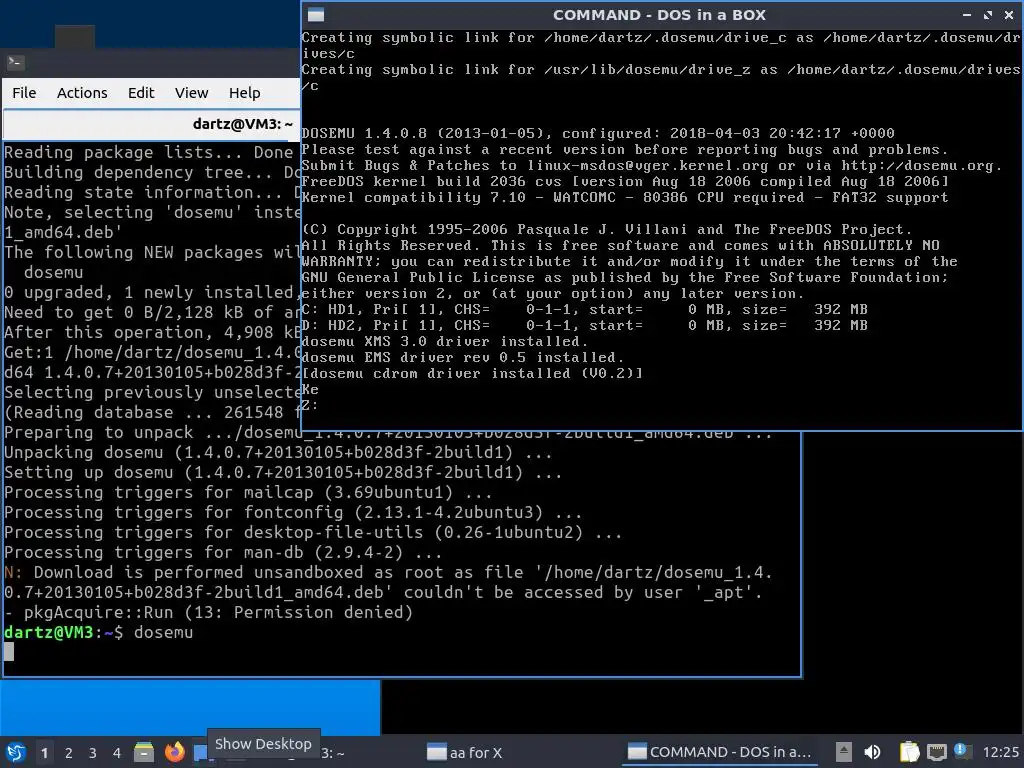Open the View menu in terminal

click(191, 93)
